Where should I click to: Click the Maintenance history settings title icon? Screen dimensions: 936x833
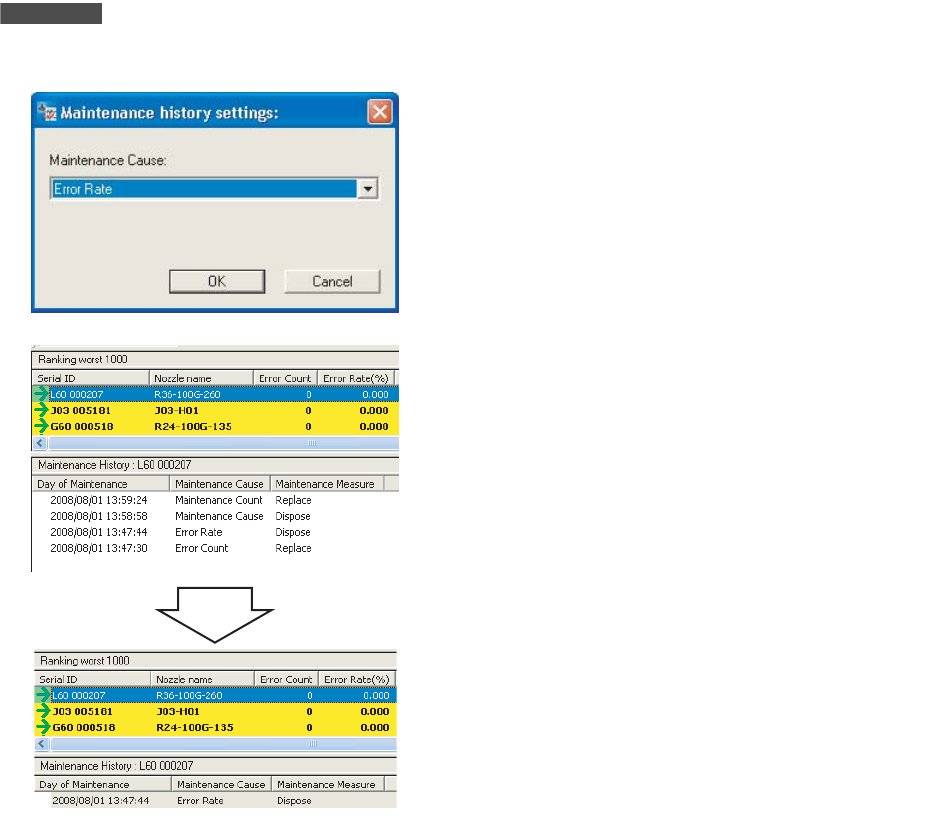47,112
